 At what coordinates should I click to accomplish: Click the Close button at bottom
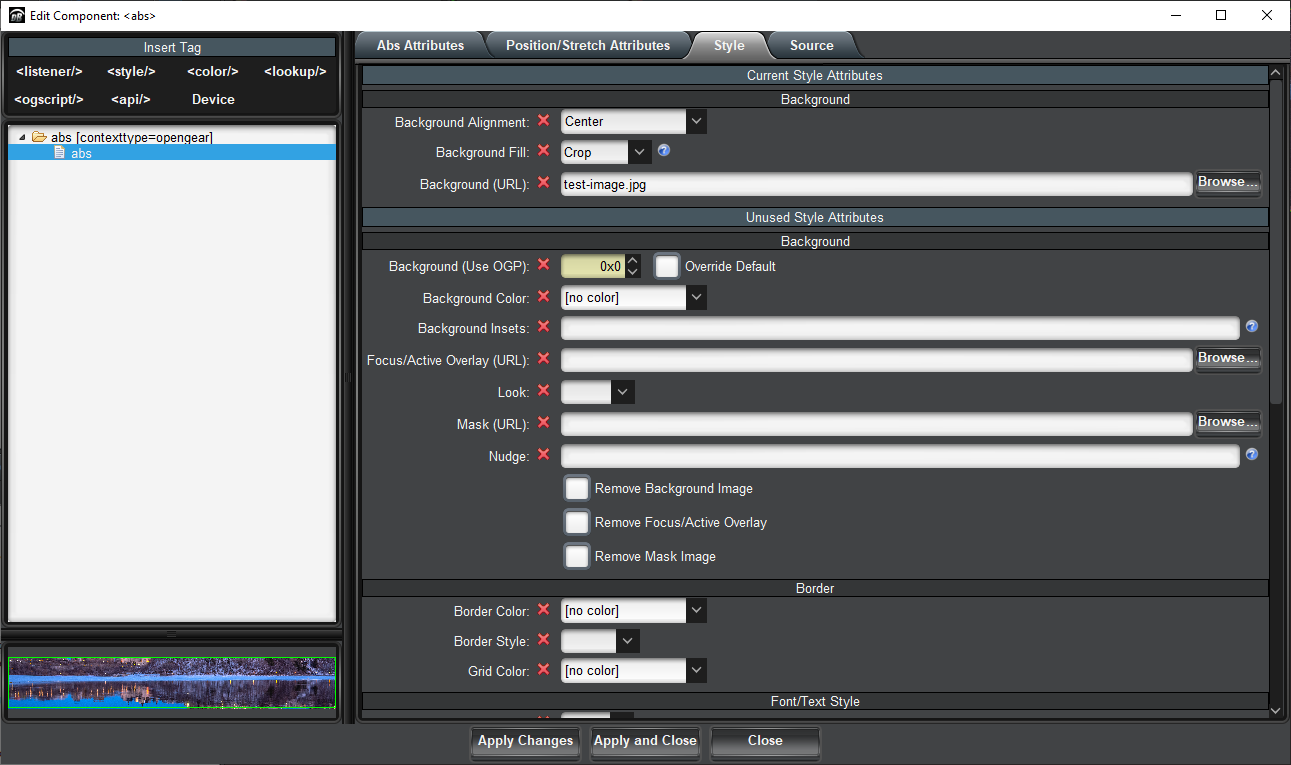point(765,741)
